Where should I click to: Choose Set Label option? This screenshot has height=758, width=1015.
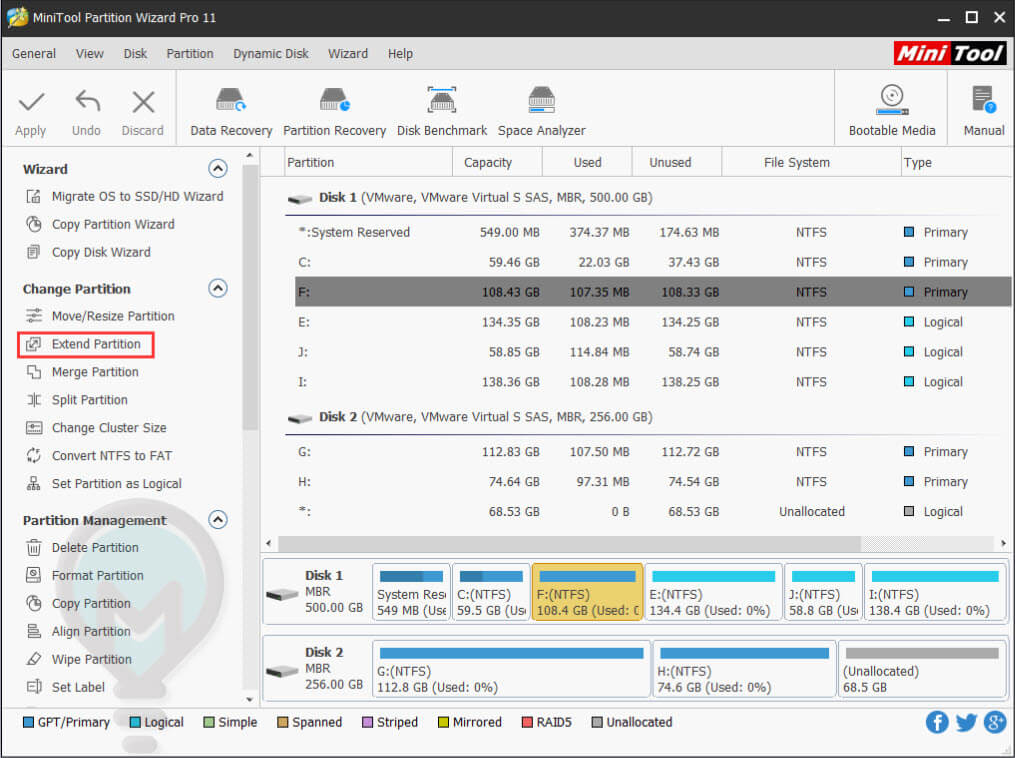pos(65,686)
